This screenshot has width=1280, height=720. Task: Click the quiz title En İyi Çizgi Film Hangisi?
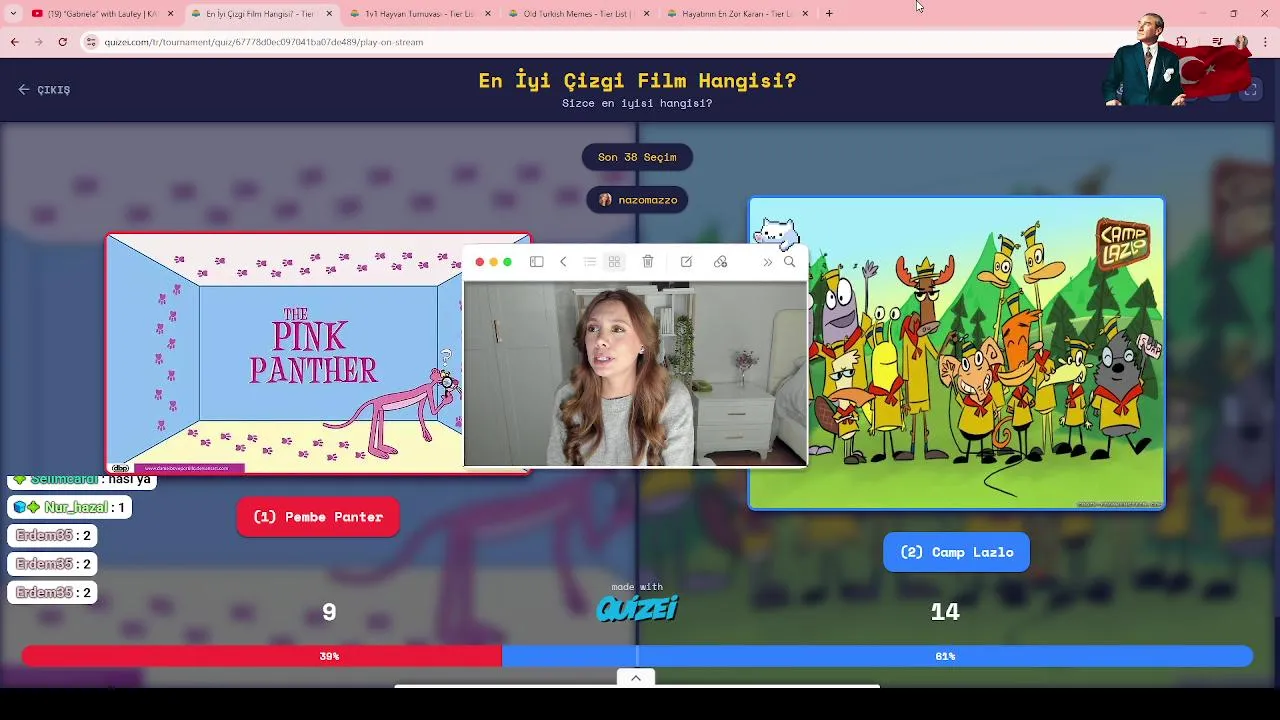637,81
